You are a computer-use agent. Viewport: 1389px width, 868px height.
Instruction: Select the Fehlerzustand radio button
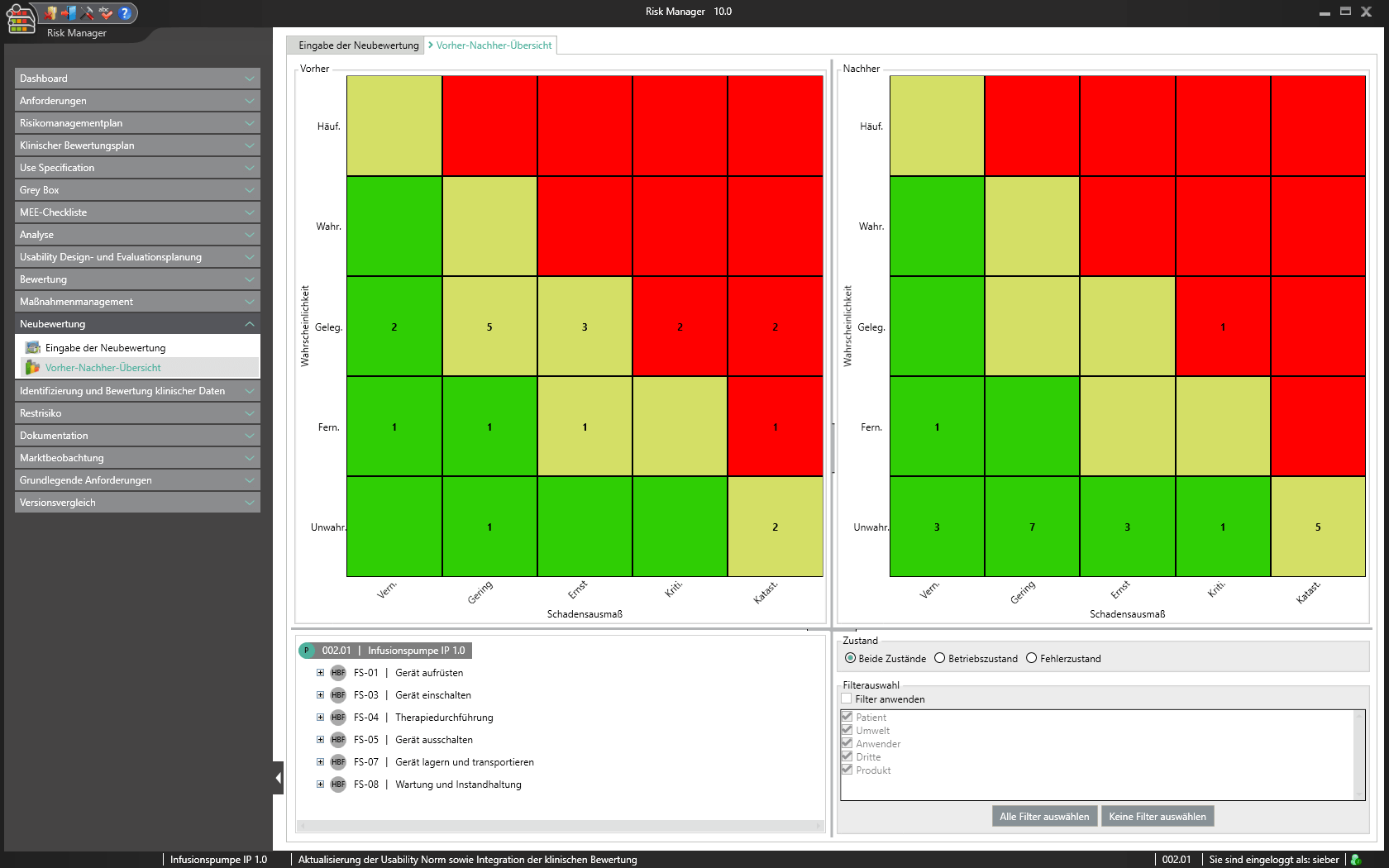point(1031,659)
